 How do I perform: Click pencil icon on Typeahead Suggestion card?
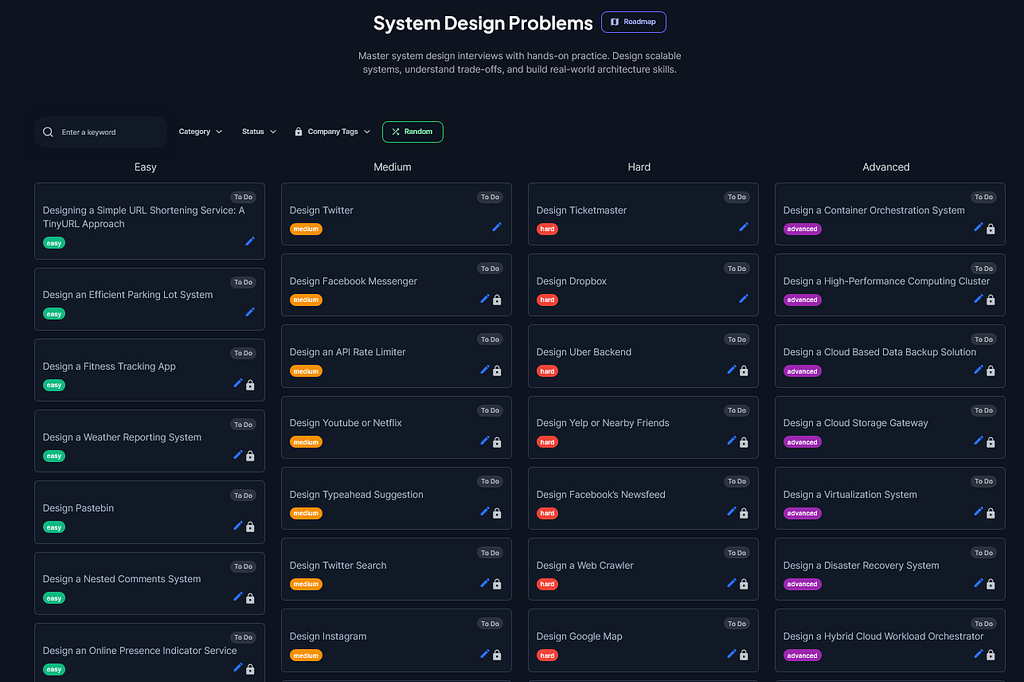point(485,512)
